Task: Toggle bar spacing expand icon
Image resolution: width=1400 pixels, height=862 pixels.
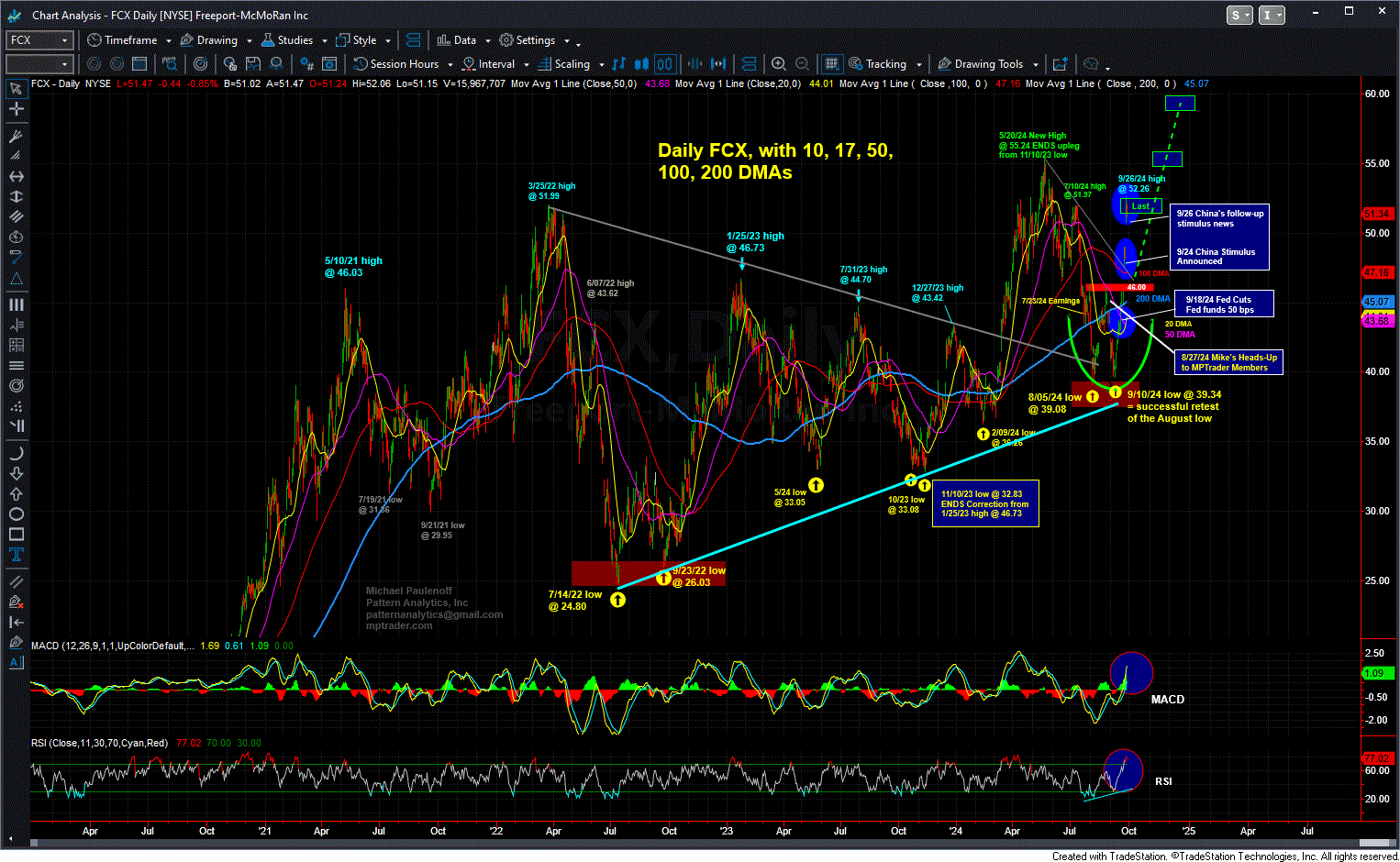Action: point(718,64)
